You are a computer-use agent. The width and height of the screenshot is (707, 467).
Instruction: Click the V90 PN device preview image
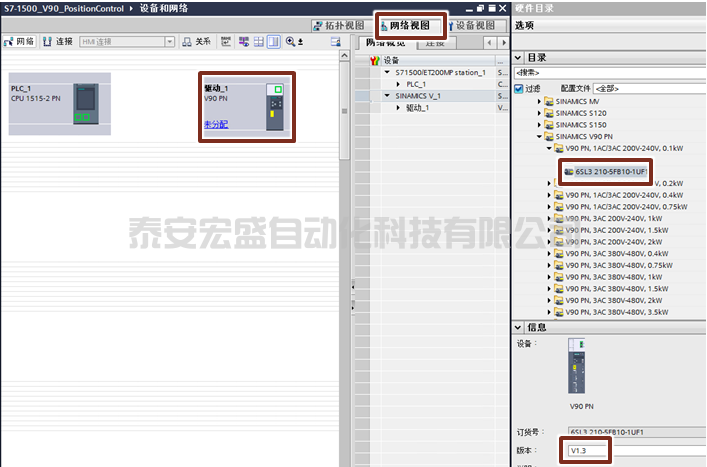[x=577, y=366]
